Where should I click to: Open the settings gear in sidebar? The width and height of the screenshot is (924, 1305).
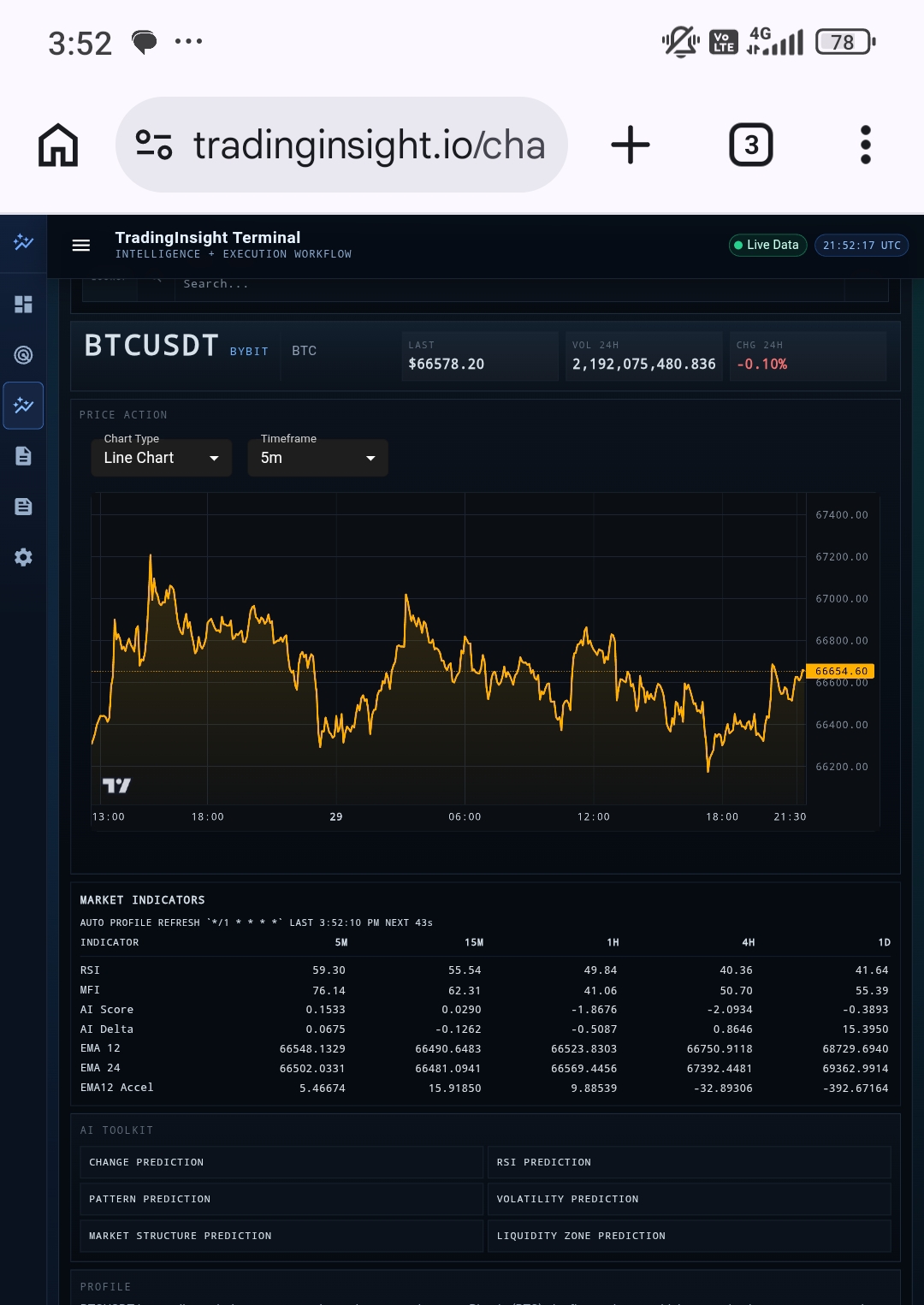click(23, 557)
